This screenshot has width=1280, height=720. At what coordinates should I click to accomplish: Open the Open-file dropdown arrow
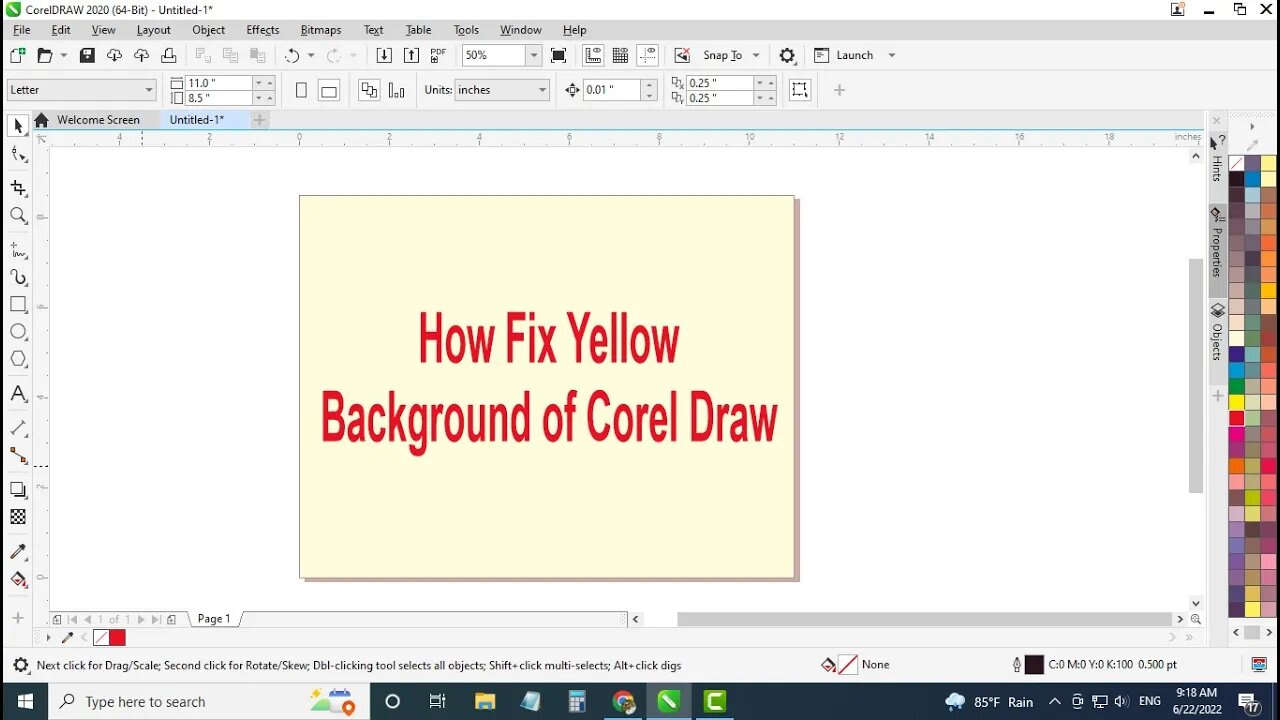(x=64, y=55)
